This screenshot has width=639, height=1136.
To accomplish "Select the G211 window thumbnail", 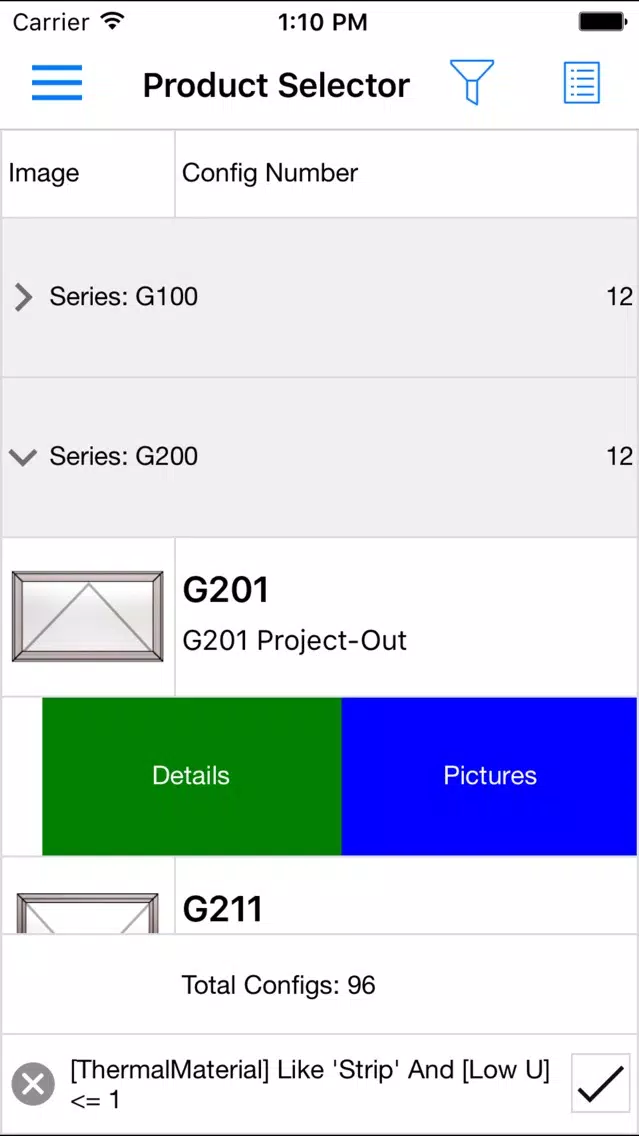I will 88,912.
